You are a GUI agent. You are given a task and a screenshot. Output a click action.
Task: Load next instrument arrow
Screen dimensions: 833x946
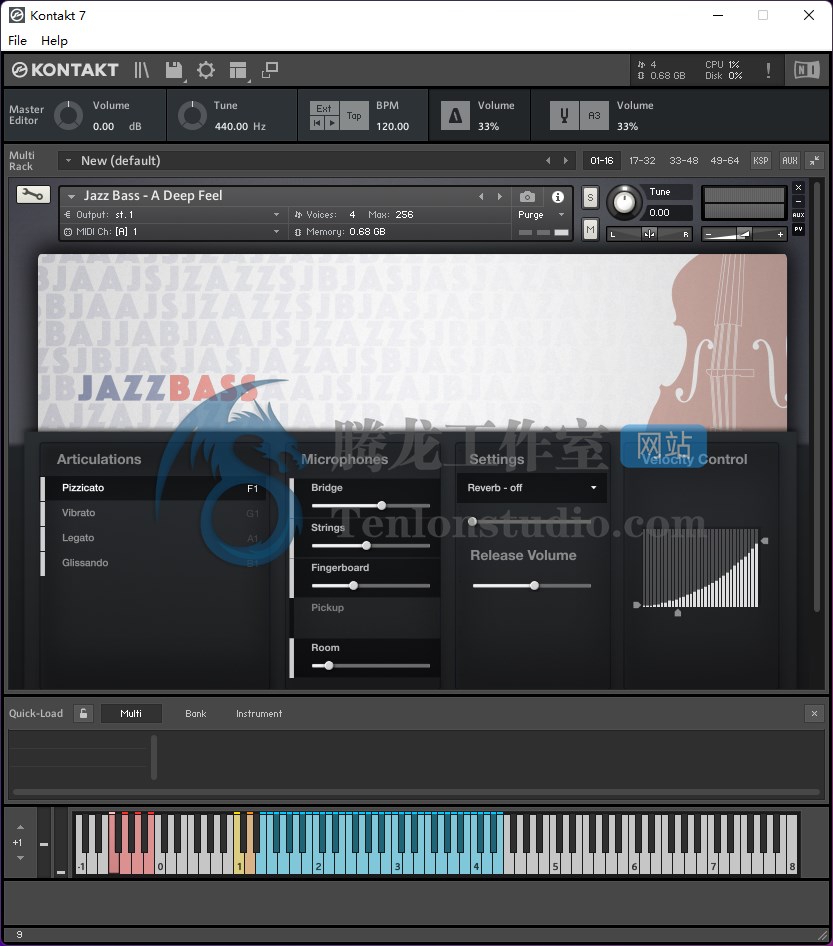[499, 197]
